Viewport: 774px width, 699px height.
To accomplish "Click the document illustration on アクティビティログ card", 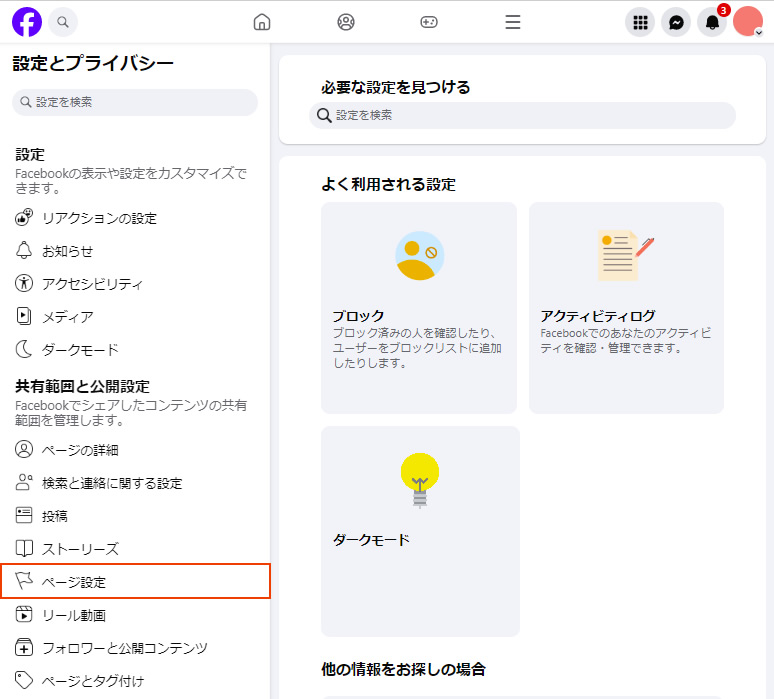I will (625, 255).
